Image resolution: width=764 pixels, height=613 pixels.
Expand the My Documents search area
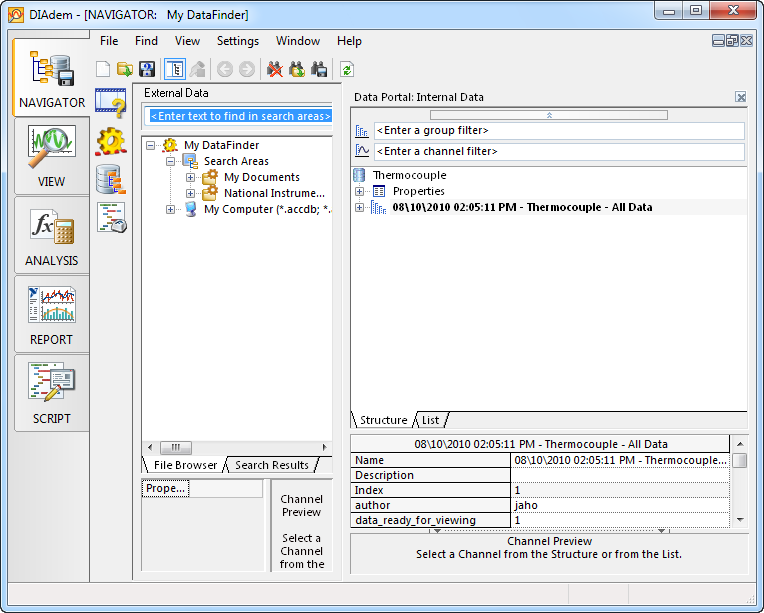190,177
